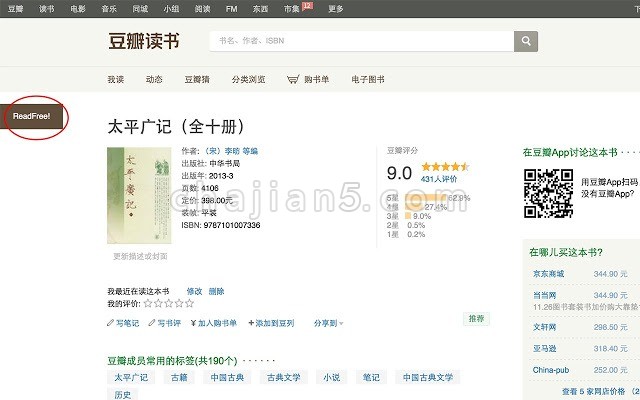Click the 古籍 tag

point(179,378)
